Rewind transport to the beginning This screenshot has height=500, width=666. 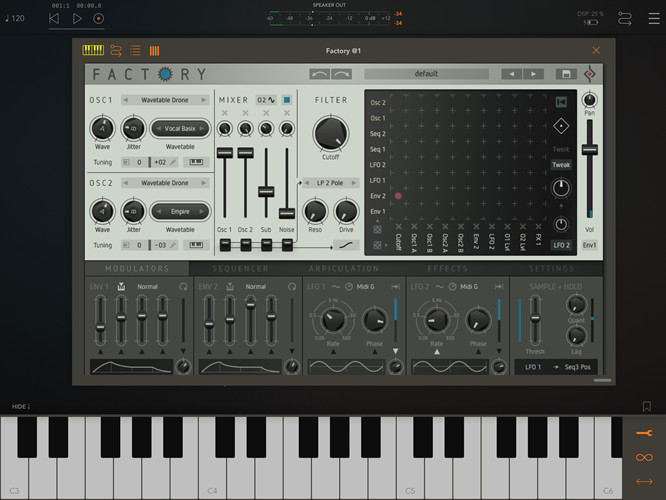pyautogui.click(x=54, y=18)
